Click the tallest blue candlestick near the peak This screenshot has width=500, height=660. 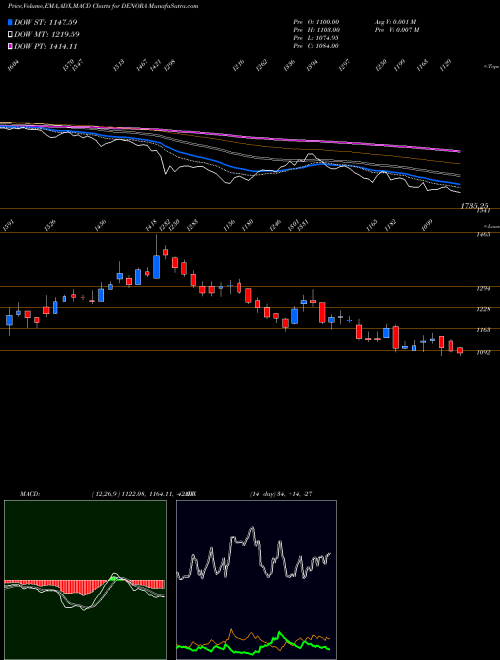(157, 266)
